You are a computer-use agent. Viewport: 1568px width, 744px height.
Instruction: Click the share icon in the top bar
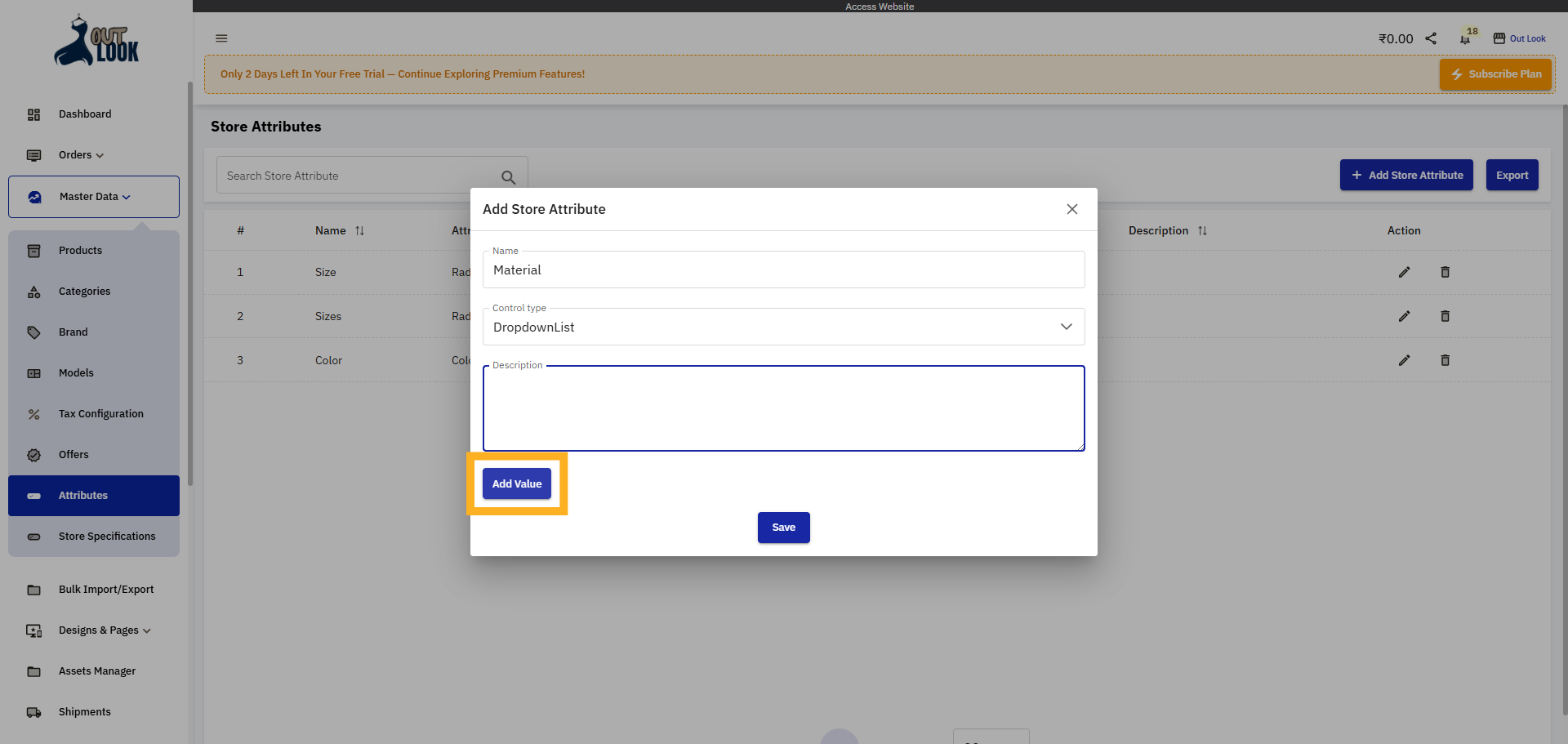click(x=1430, y=38)
